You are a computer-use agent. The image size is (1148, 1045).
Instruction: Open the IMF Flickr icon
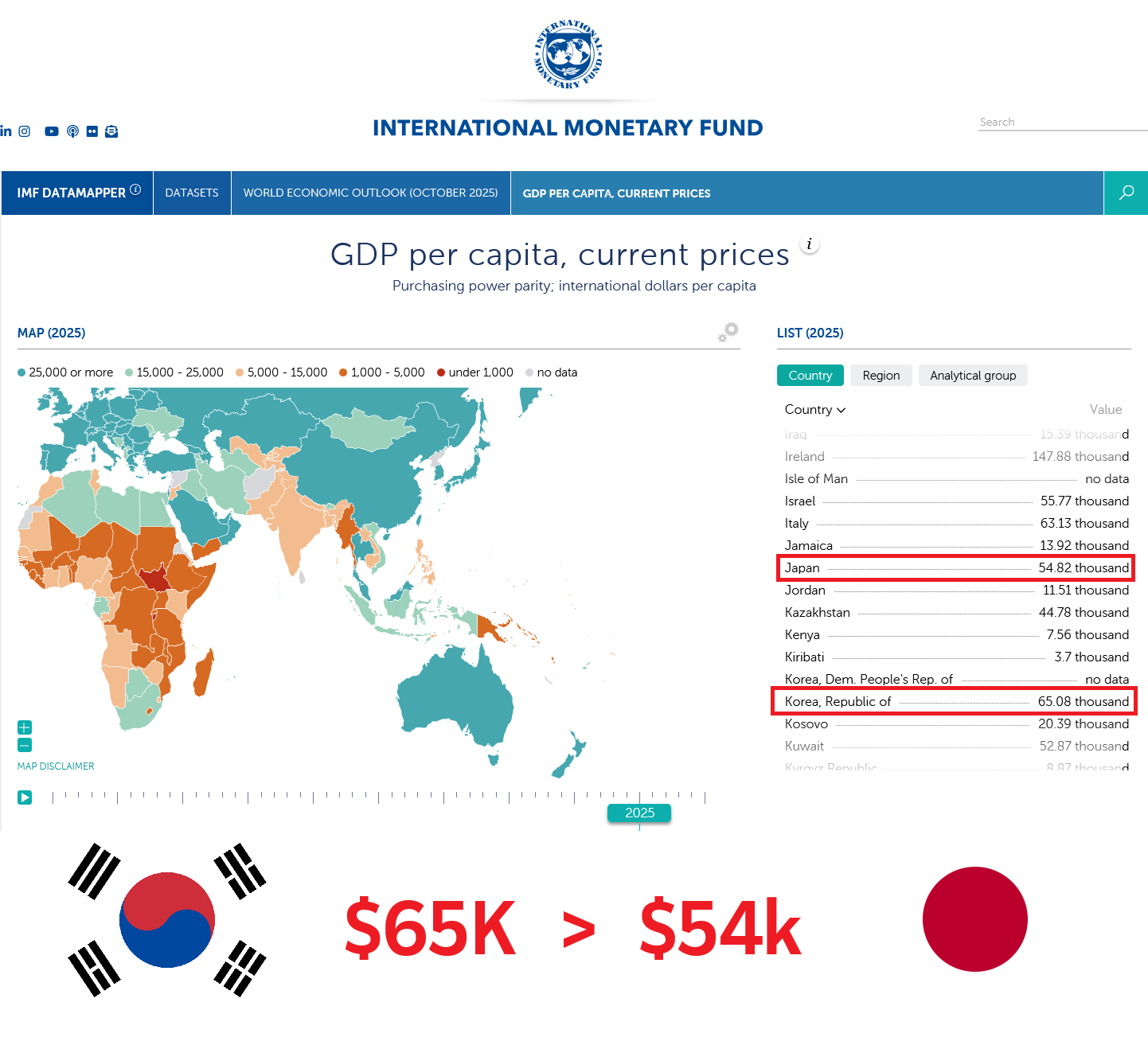[92, 131]
